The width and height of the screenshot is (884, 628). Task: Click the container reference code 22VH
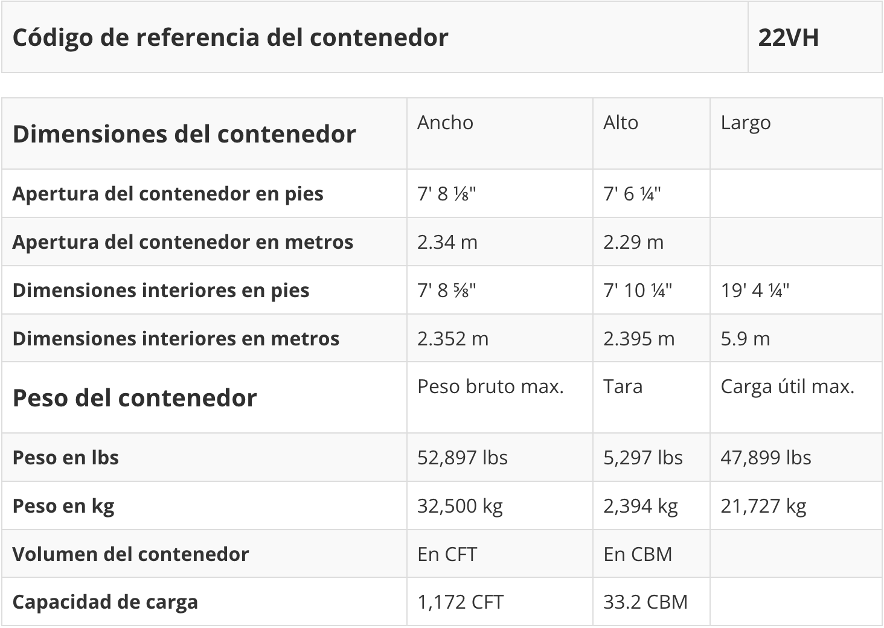click(788, 38)
